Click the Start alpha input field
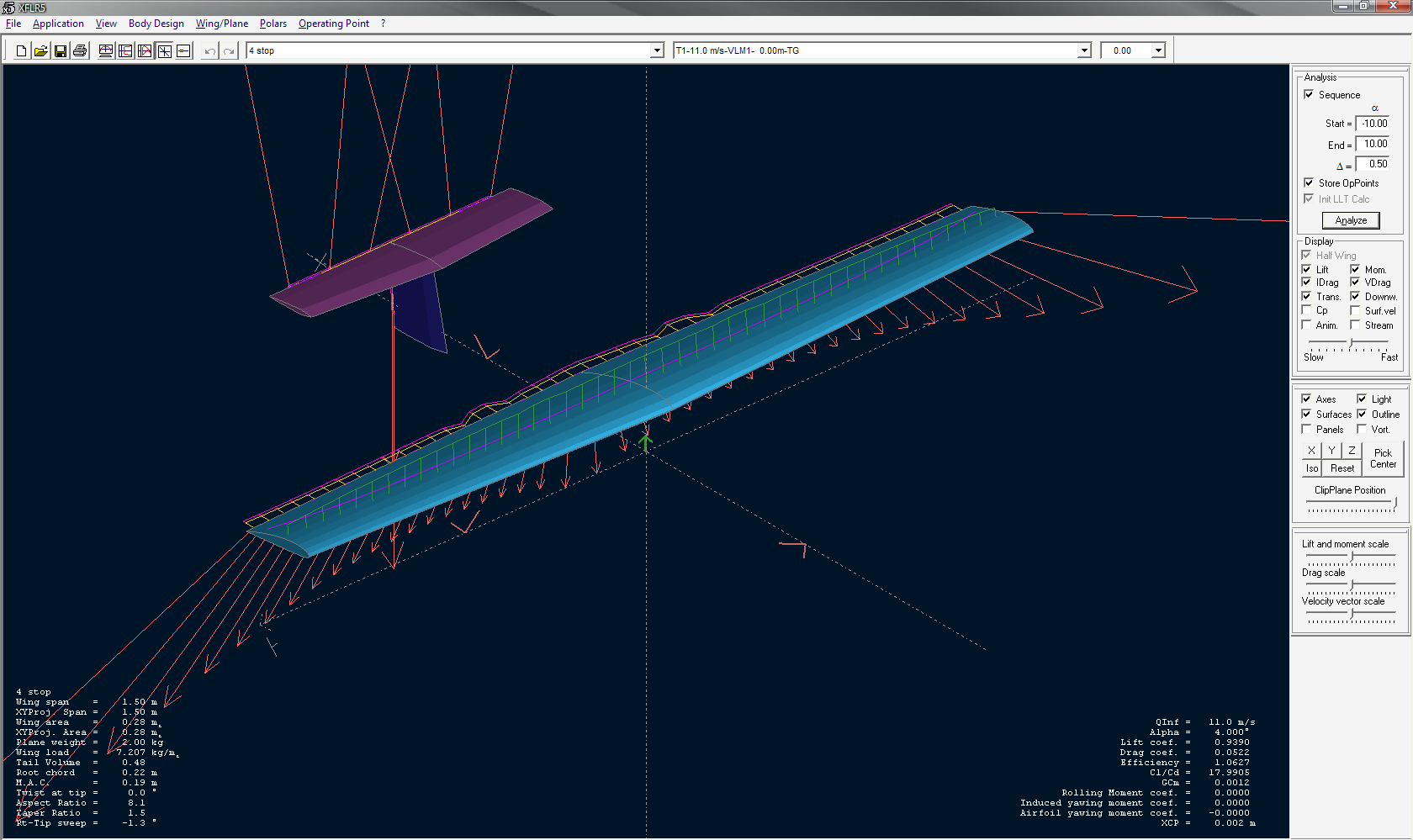Image resolution: width=1413 pixels, height=840 pixels. tap(1373, 124)
